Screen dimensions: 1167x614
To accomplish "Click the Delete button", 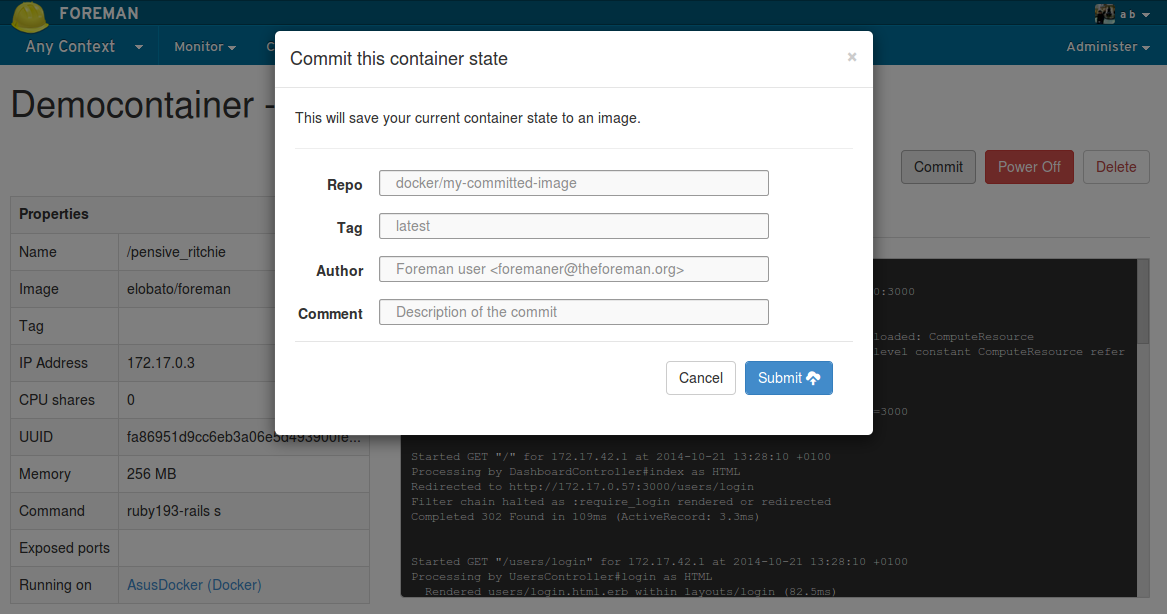I will click(x=1116, y=166).
